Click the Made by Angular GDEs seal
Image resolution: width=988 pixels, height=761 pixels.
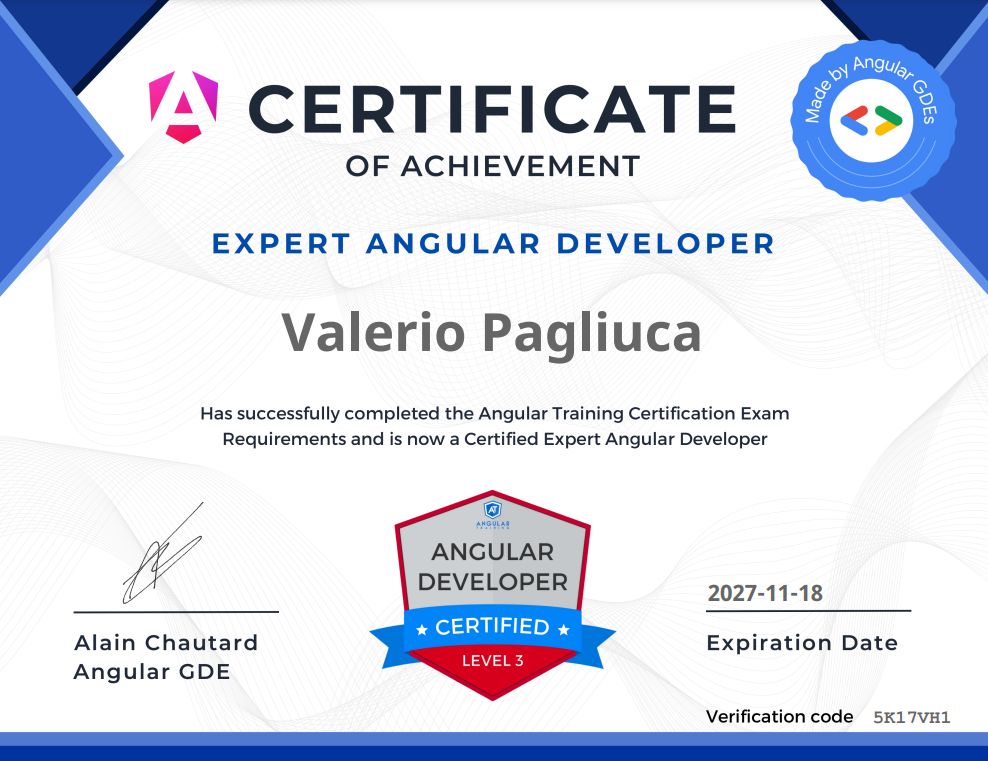(873, 120)
